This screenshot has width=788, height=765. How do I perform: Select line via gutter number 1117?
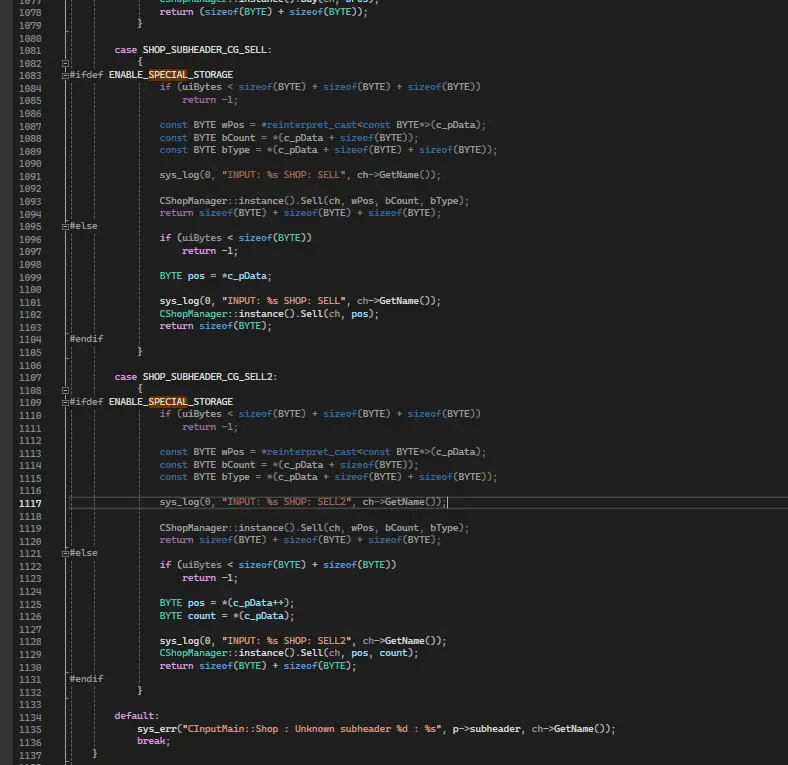(30, 504)
